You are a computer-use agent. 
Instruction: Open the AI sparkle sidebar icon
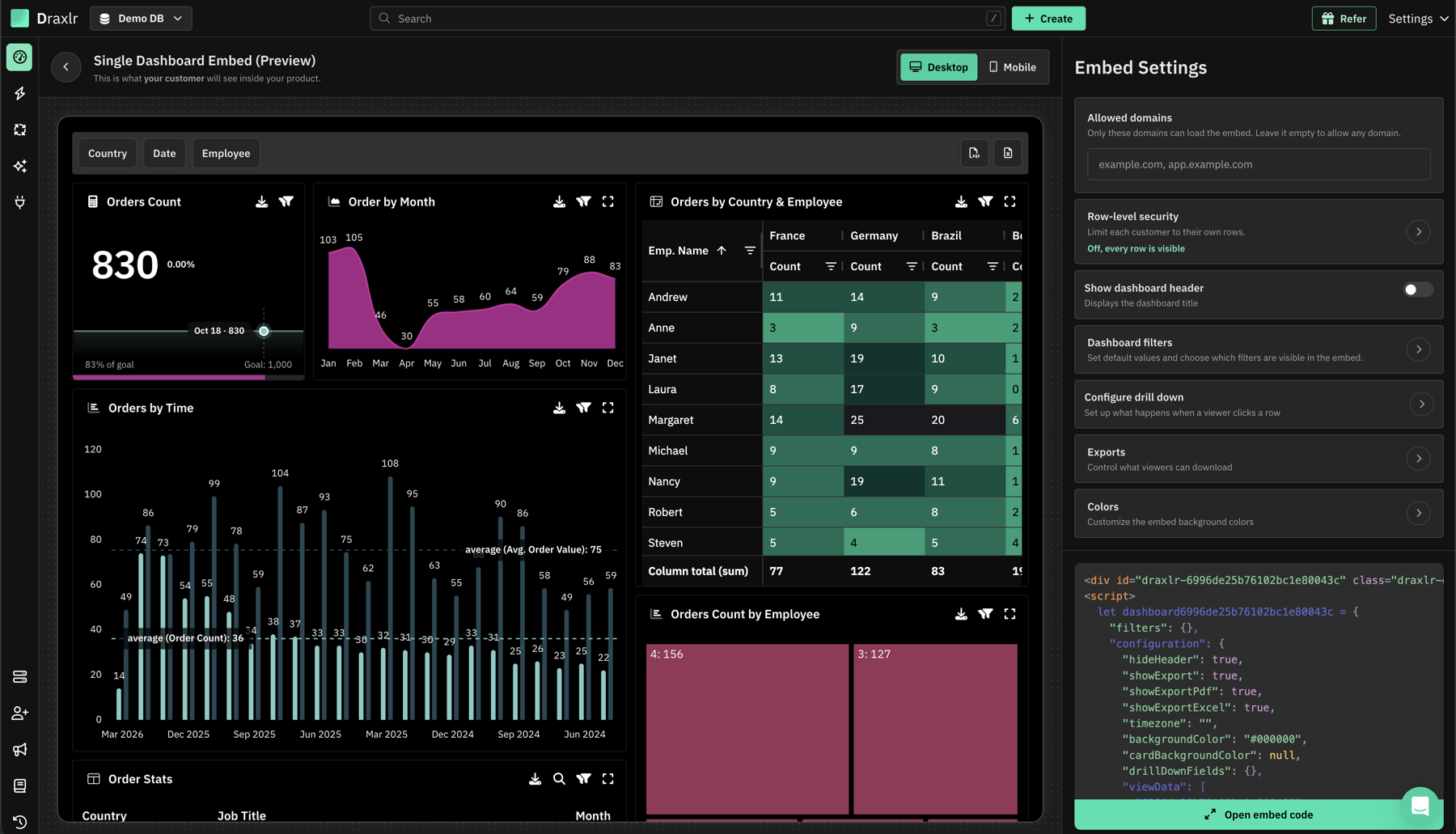click(19, 166)
